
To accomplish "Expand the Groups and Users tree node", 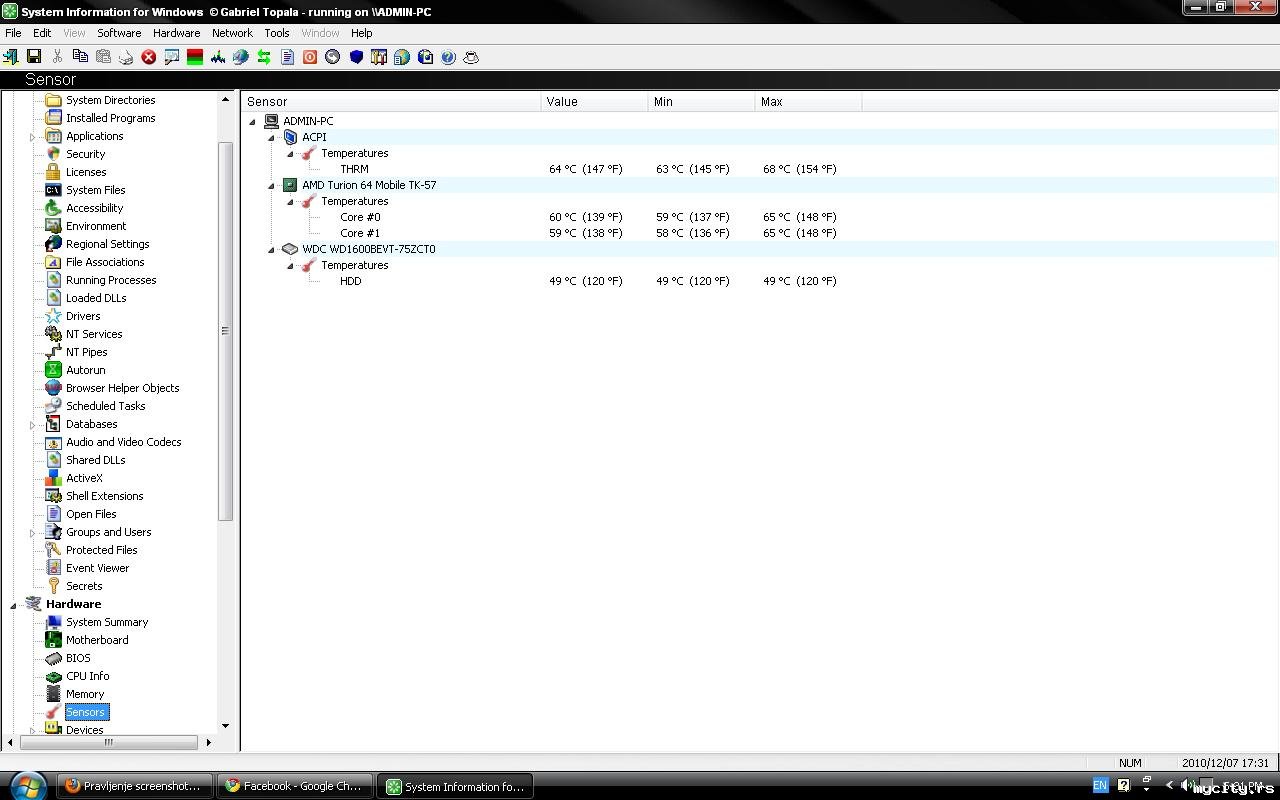I will point(32,533).
